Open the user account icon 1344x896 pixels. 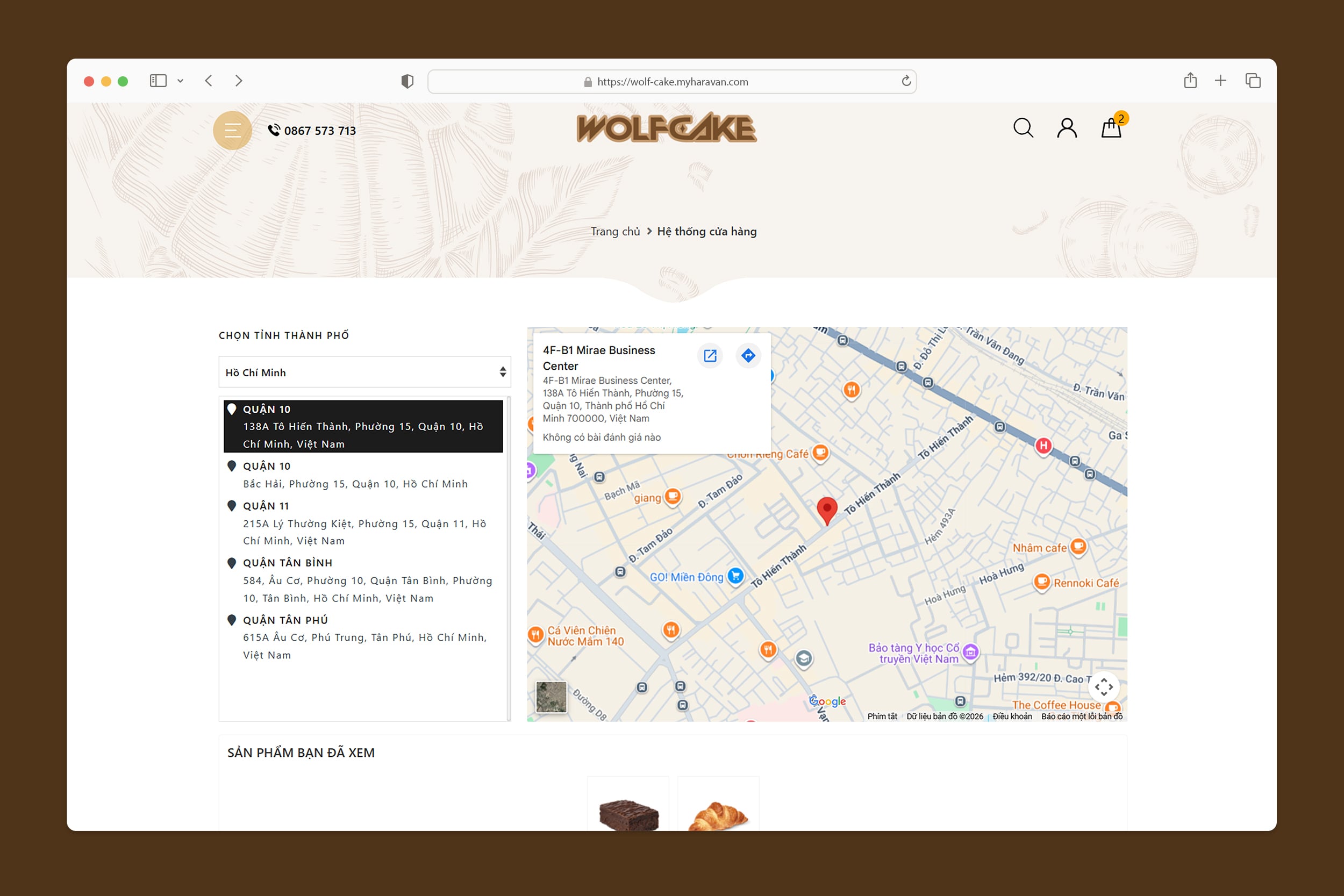pyautogui.click(x=1066, y=128)
